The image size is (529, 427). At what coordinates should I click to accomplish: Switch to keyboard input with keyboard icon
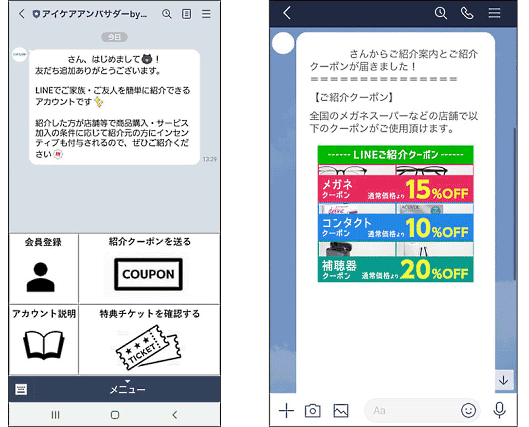(21, 389)
